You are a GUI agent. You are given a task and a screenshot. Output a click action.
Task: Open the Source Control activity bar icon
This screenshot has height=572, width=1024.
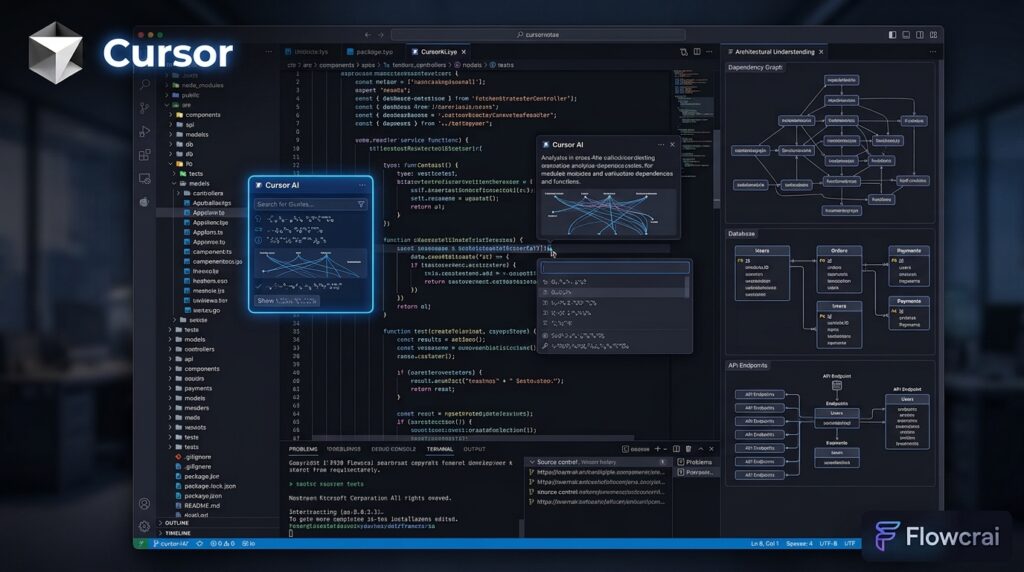click(145, 108)
